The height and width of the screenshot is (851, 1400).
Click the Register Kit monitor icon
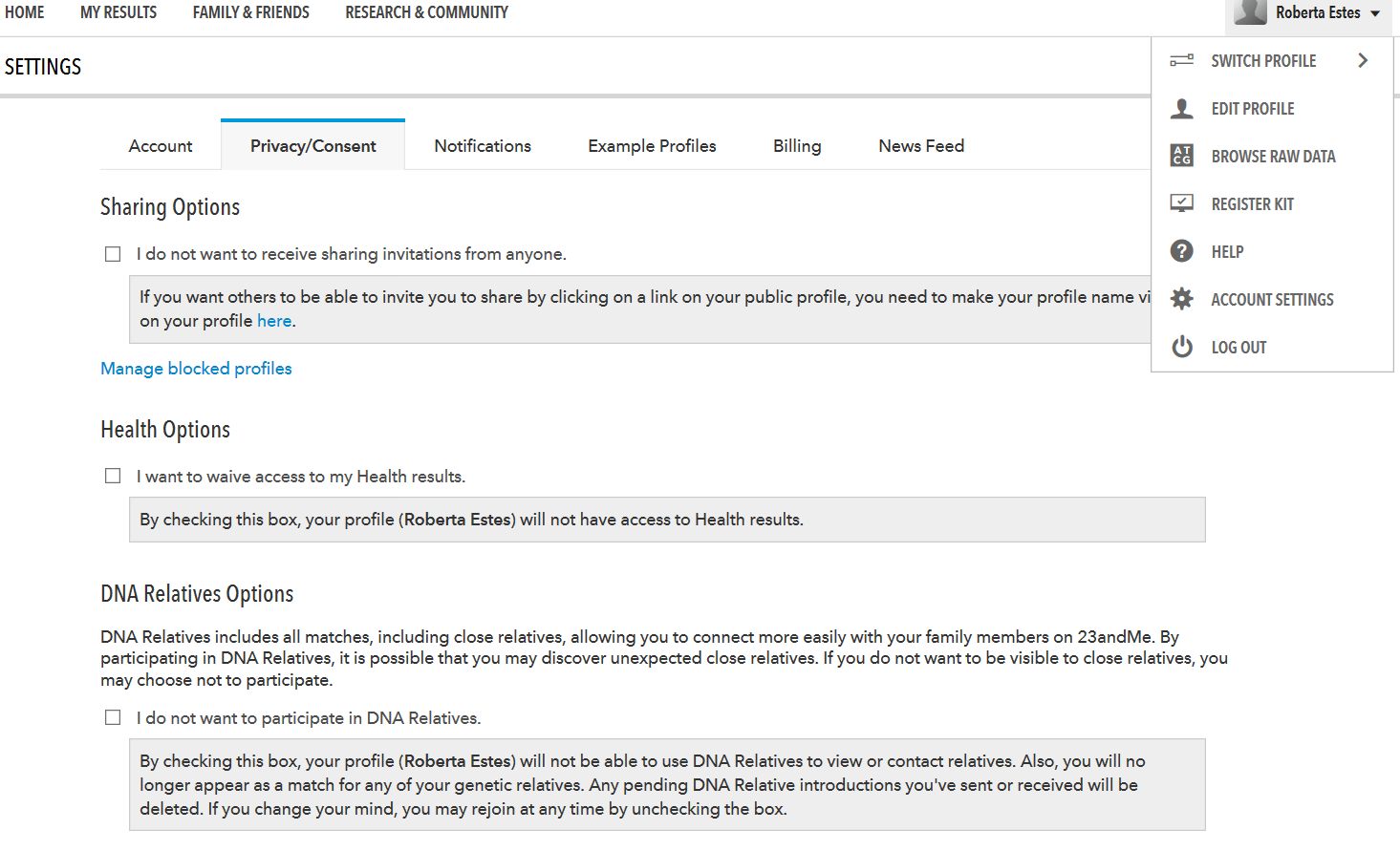(x=1182, y=203)
